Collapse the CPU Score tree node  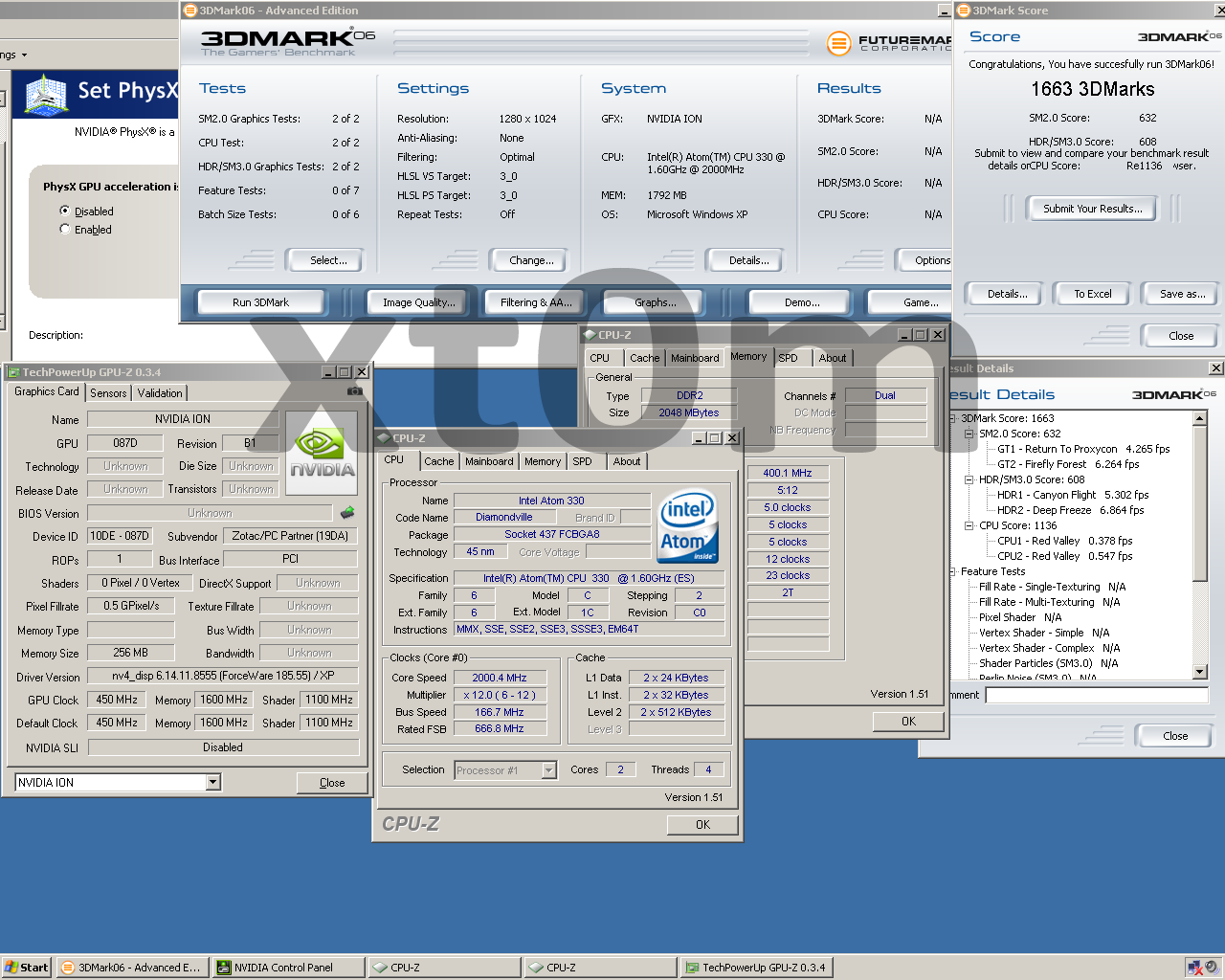coord(969,525)
